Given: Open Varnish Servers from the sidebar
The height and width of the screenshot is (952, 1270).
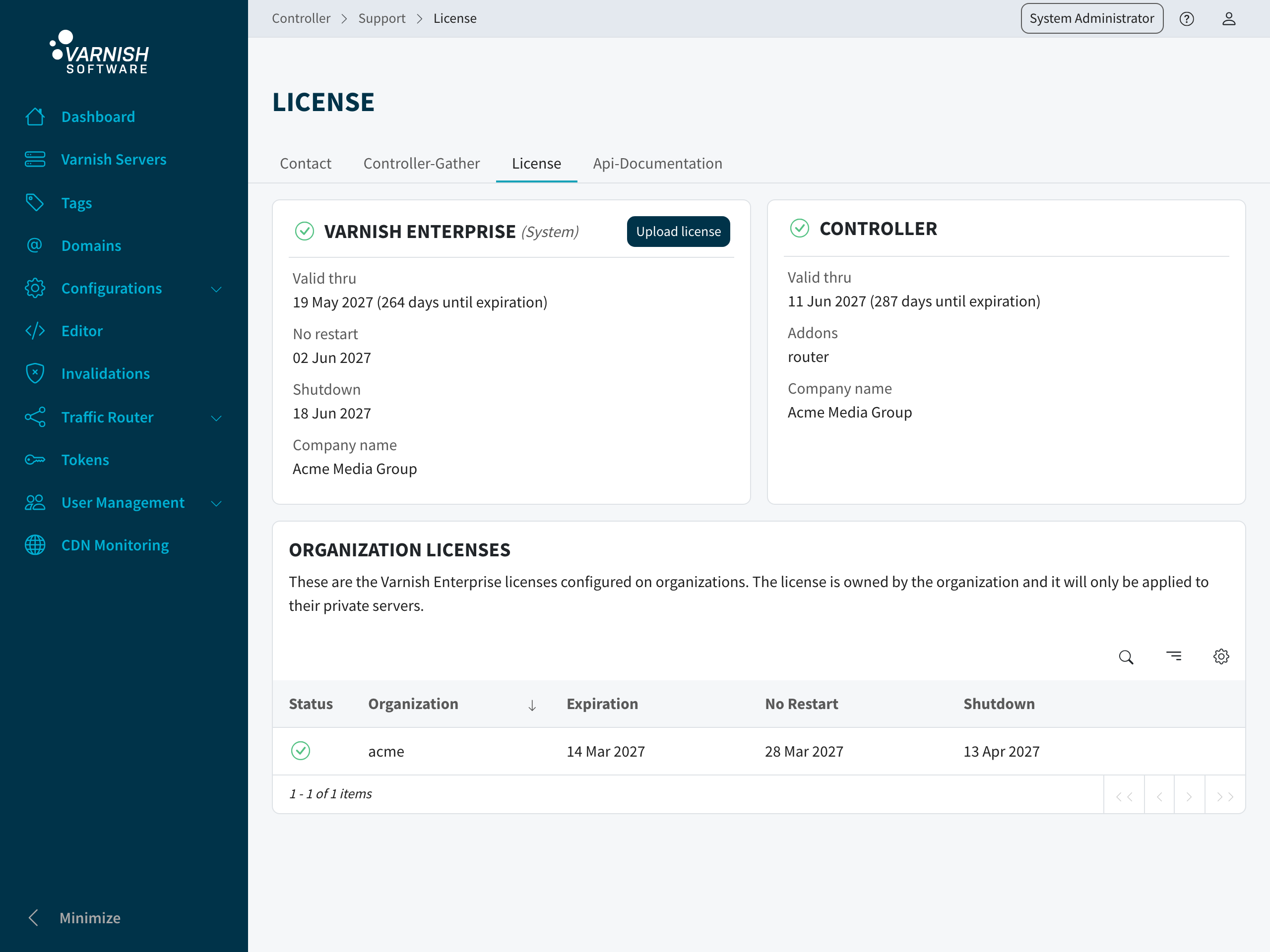Looking at the screenshot, I should tap(114, 159).
